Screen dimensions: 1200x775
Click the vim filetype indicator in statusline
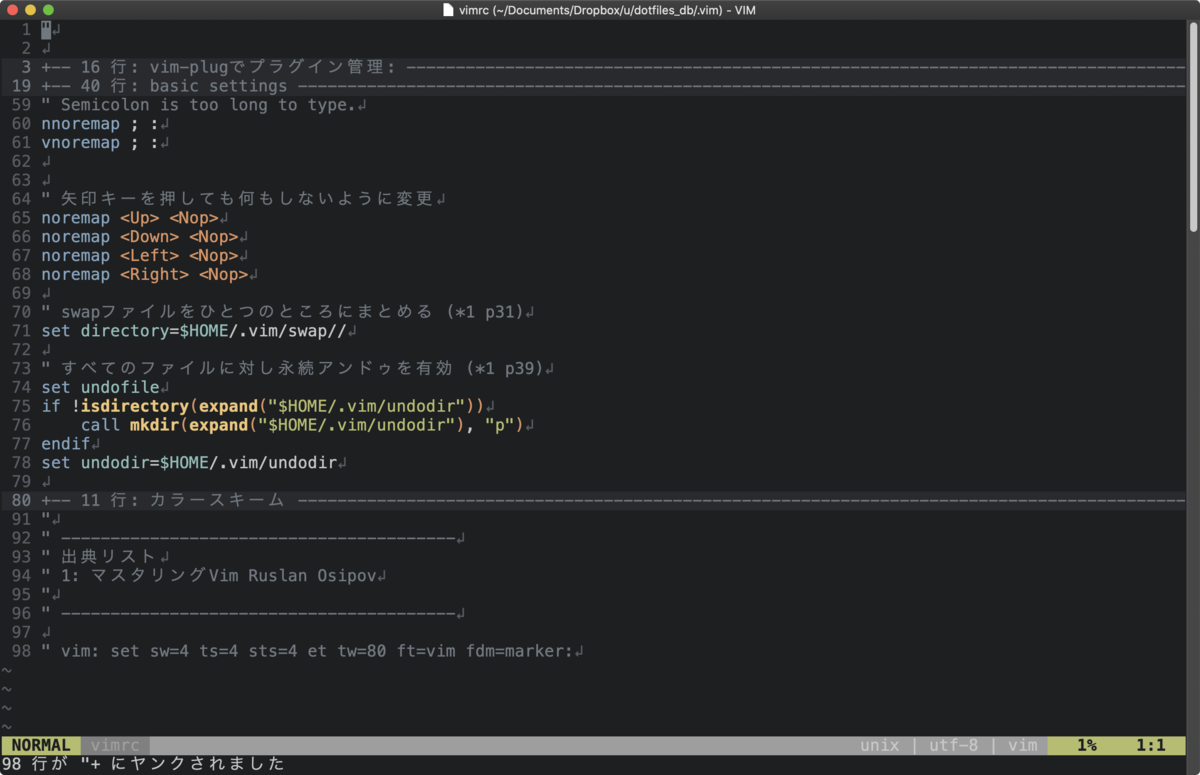pyautogui.click(x=1022, y=745)
